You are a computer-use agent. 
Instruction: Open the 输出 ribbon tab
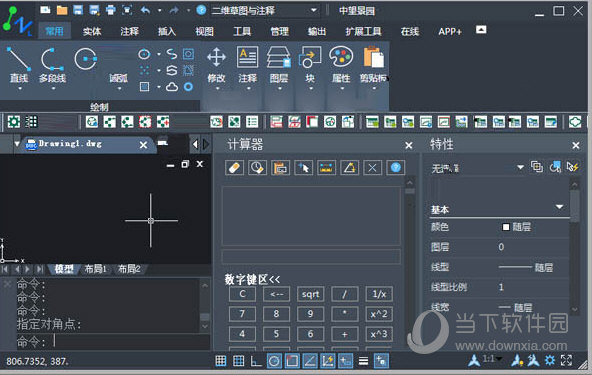317,31
